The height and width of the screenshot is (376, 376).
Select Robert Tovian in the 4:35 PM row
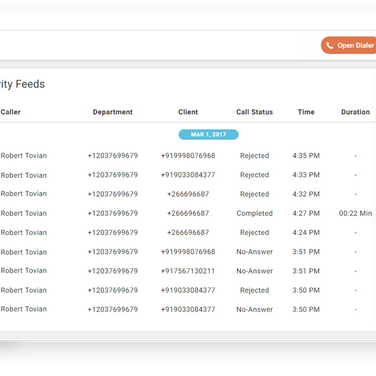point(24,156)
